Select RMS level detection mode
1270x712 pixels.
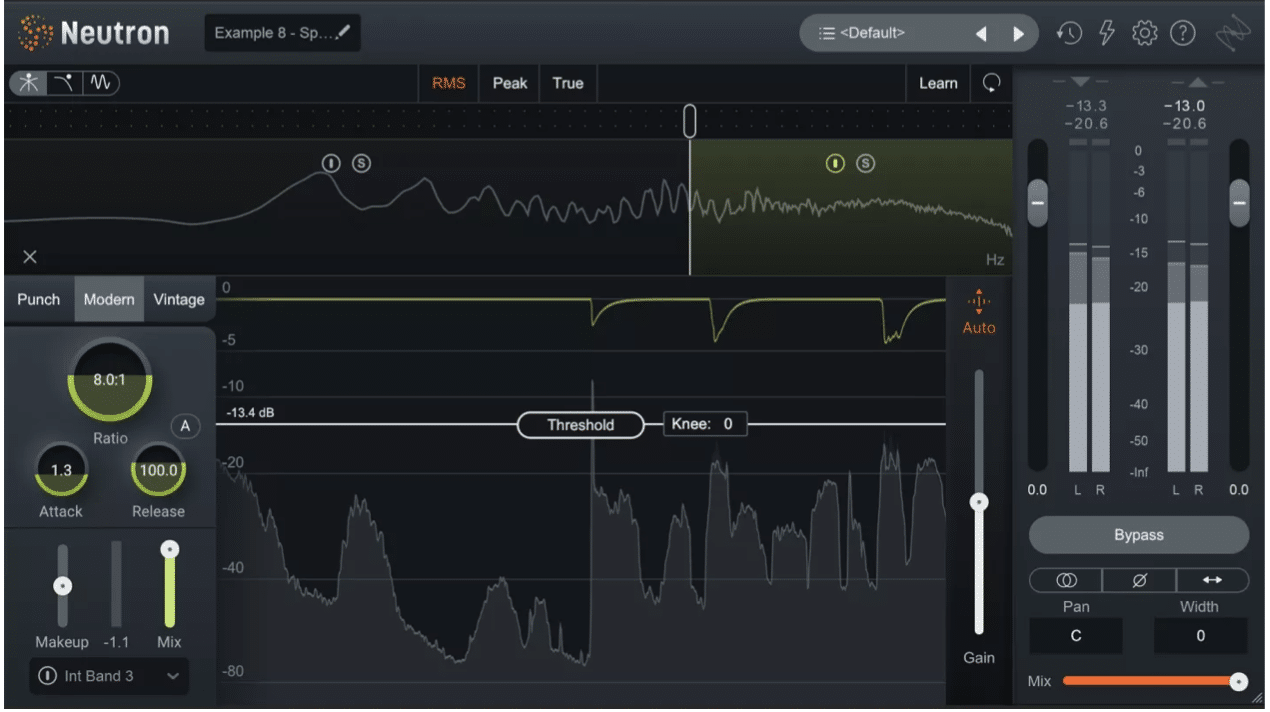click(x=449, y=83)
